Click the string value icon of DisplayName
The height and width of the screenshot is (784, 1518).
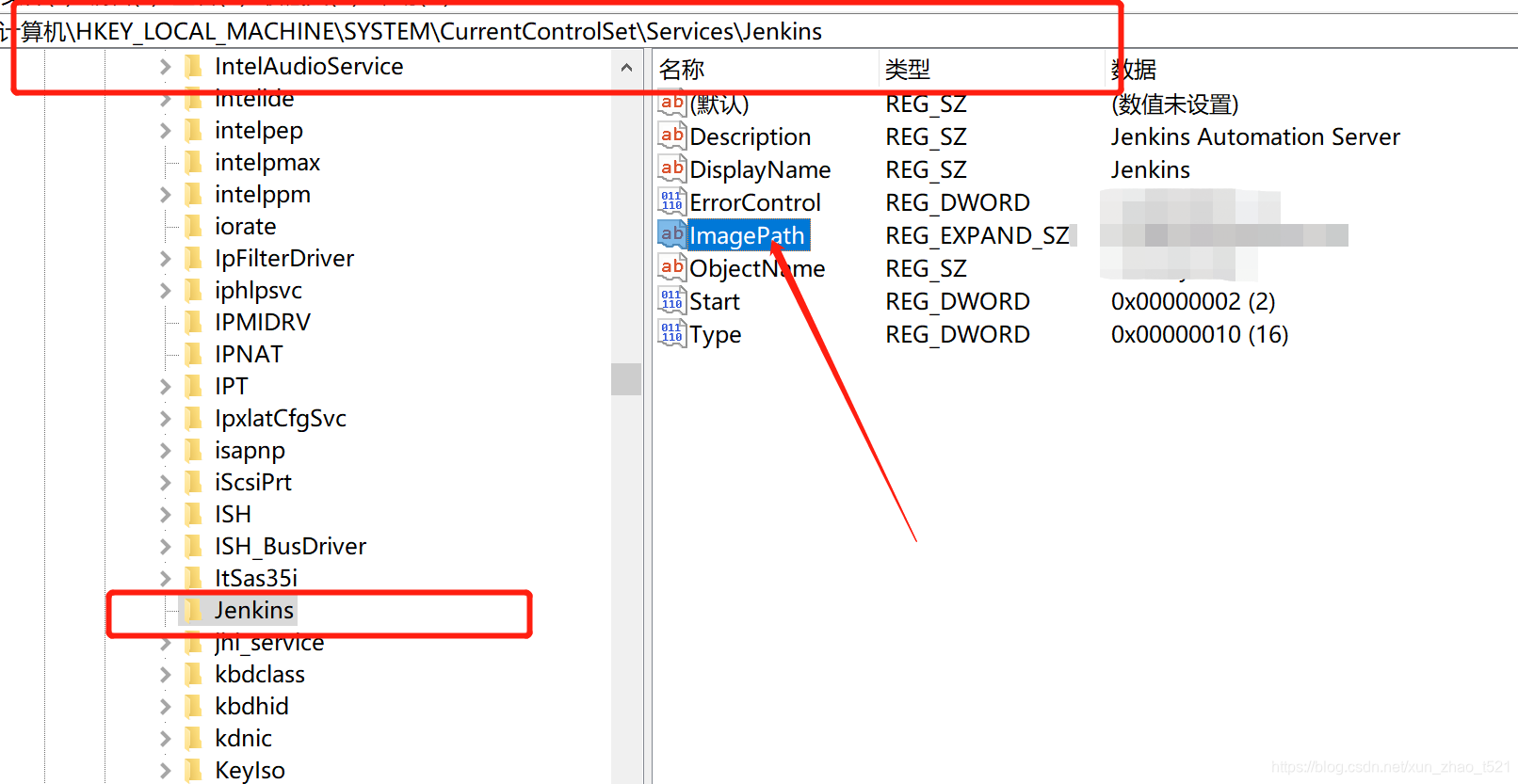(671, 168)
